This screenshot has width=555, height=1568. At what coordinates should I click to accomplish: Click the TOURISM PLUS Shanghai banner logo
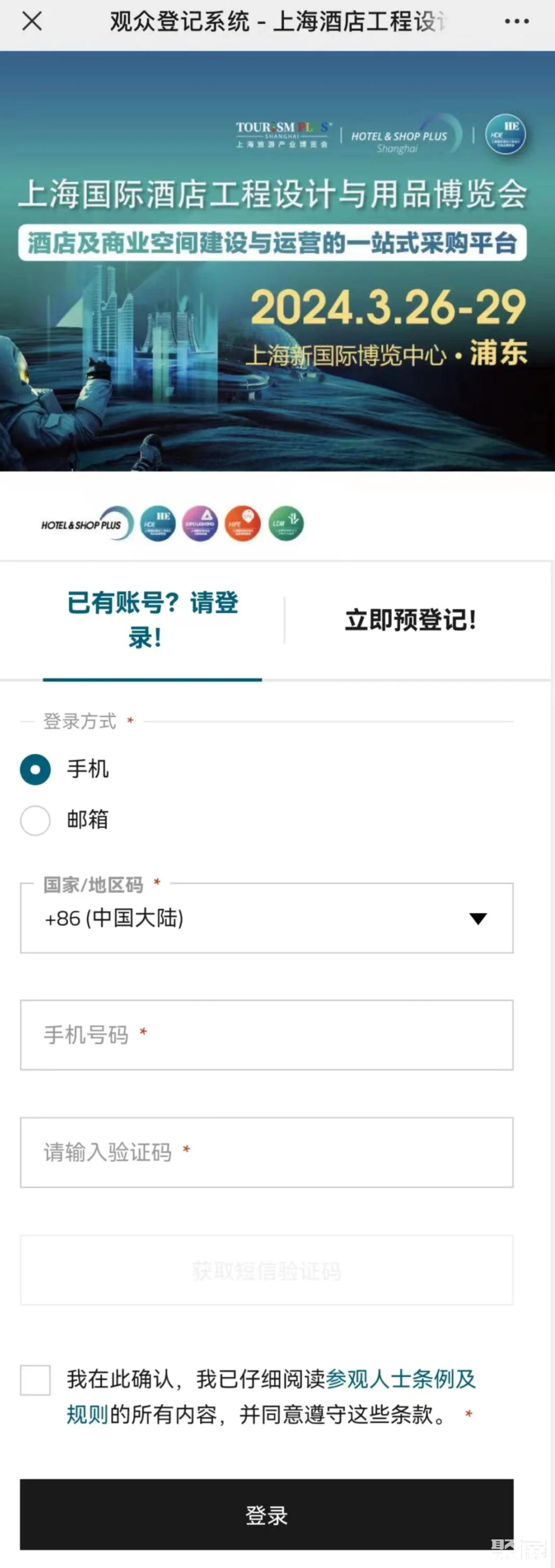[283, 135]
